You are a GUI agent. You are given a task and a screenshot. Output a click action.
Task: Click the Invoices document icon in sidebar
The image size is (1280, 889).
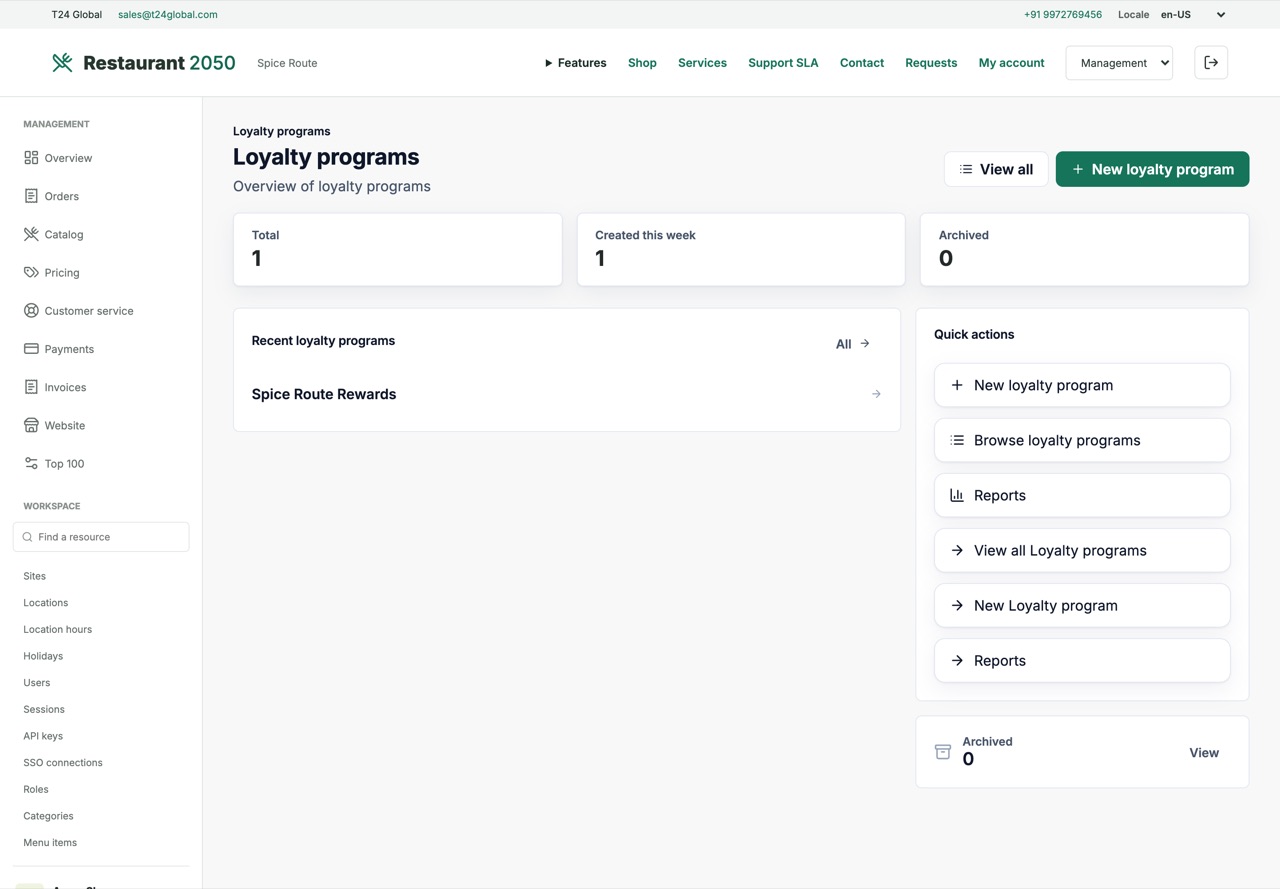click(31, 387)
